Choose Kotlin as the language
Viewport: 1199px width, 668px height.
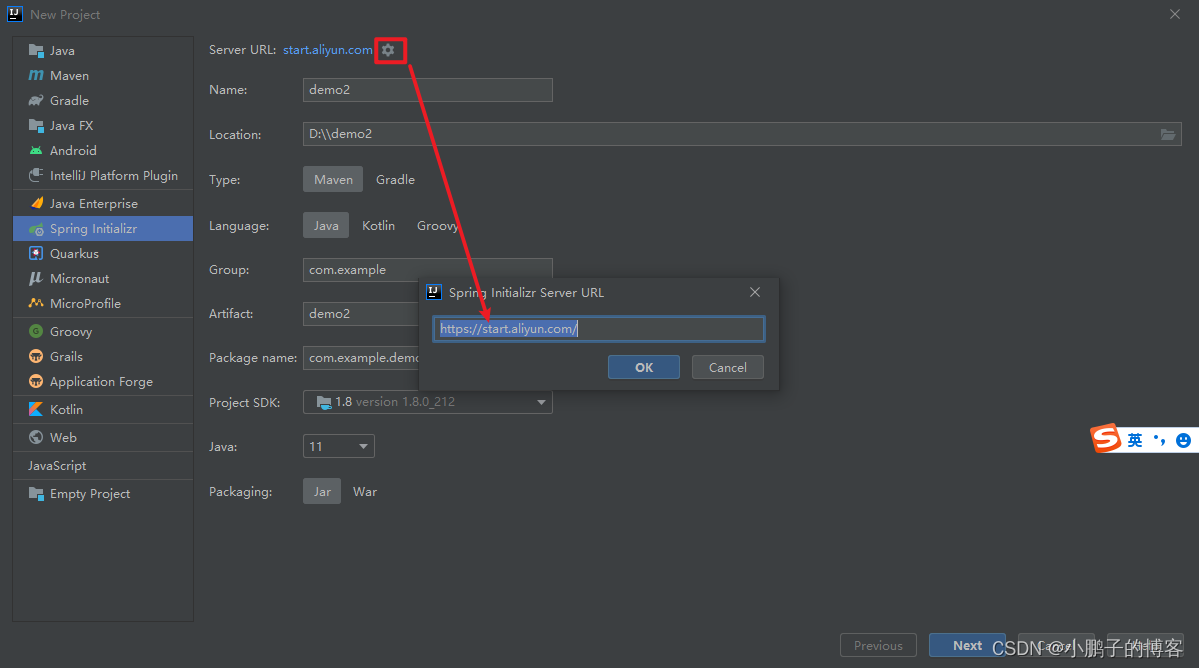click(379, 225)
